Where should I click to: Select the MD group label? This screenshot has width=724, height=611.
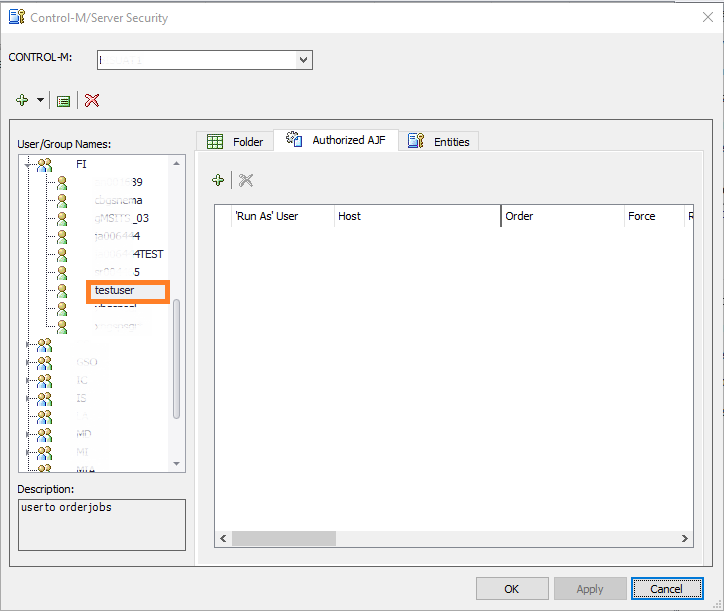click(x=84, y=435)
